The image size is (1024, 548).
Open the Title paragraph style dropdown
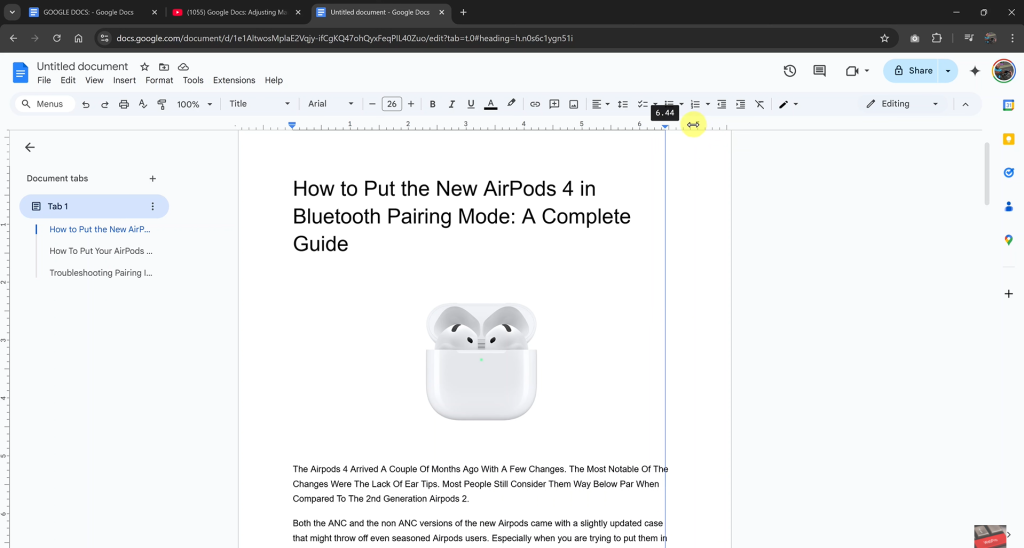[x=259, y=104]
